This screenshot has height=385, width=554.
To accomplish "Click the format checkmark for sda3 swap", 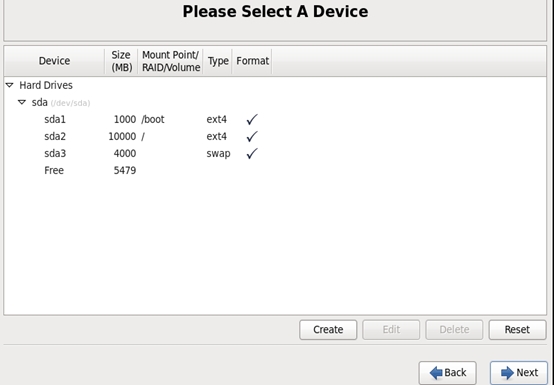I will [252, 153].
